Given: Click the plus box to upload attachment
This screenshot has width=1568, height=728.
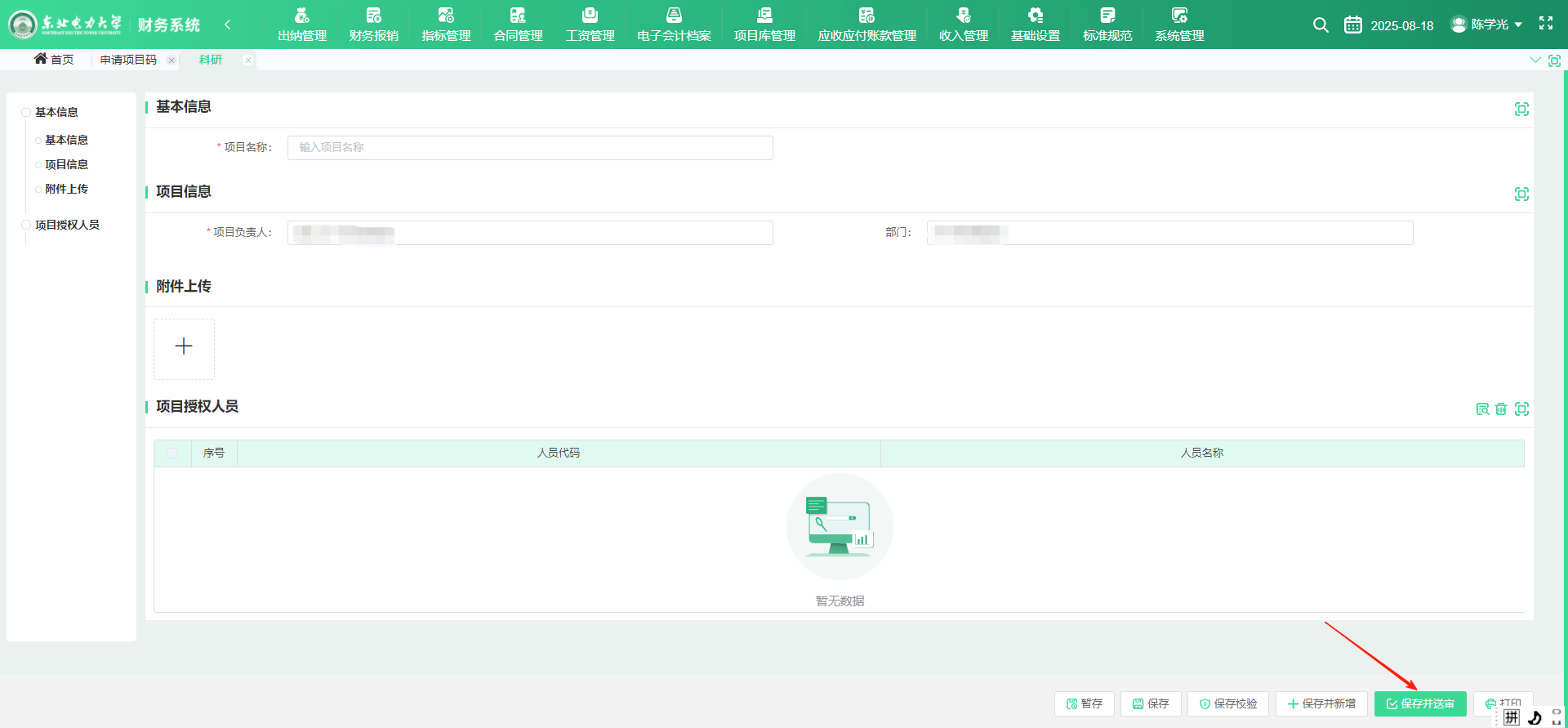Looking at the screenshot, I should [184, 347].
